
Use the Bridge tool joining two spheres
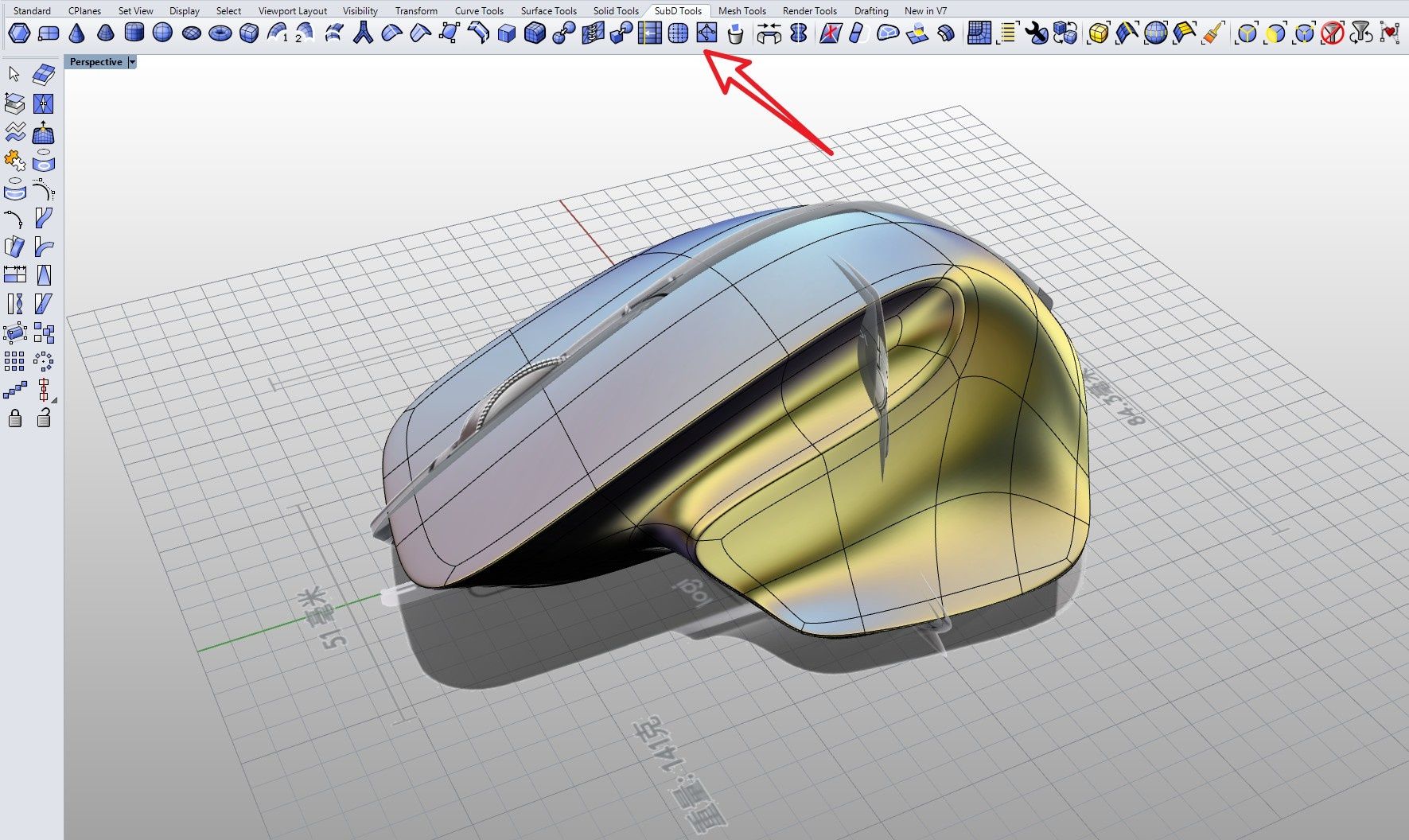click(x=563, y=33)
